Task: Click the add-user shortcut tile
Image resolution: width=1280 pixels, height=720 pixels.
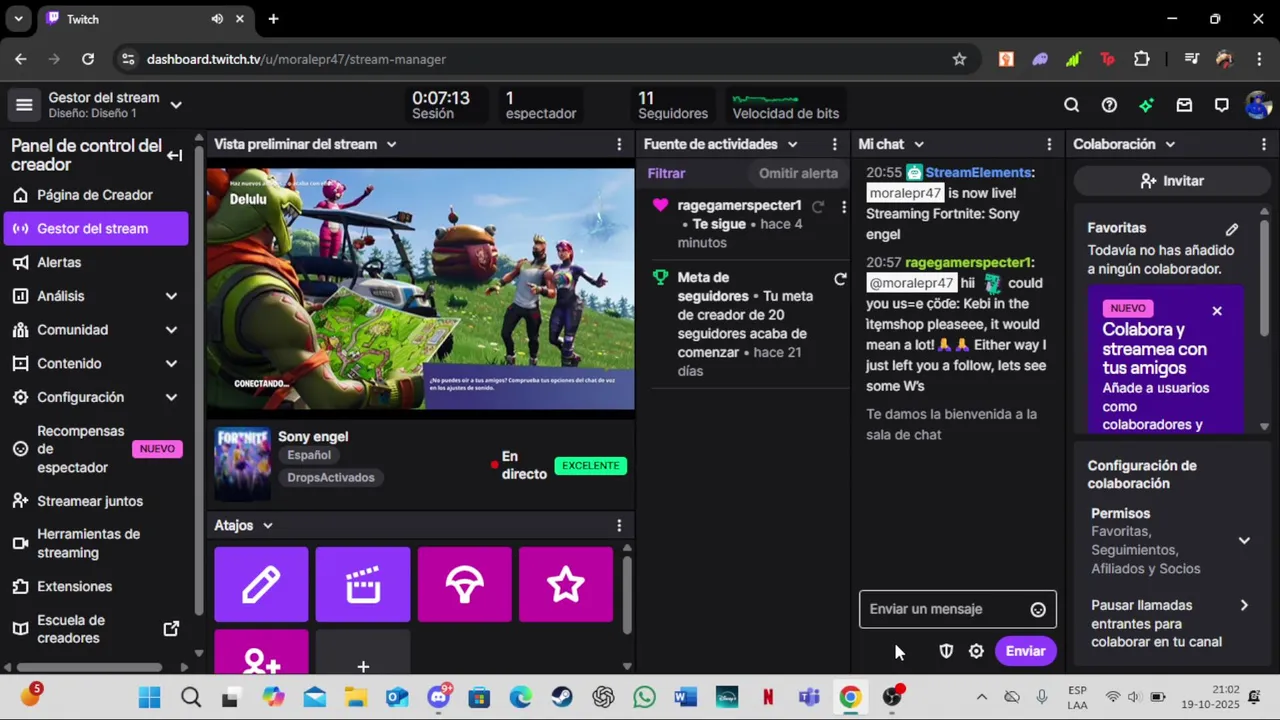Action: pos(261,652)
